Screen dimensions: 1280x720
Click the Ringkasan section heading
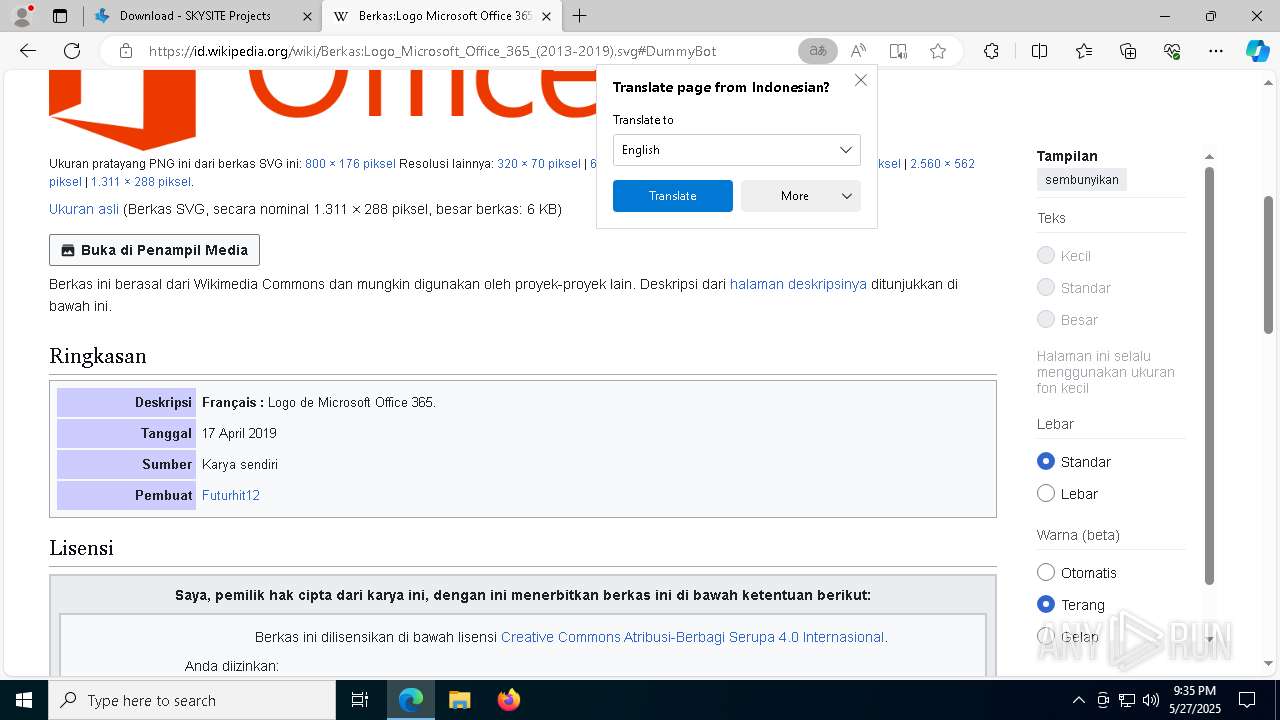pos(98,356)
